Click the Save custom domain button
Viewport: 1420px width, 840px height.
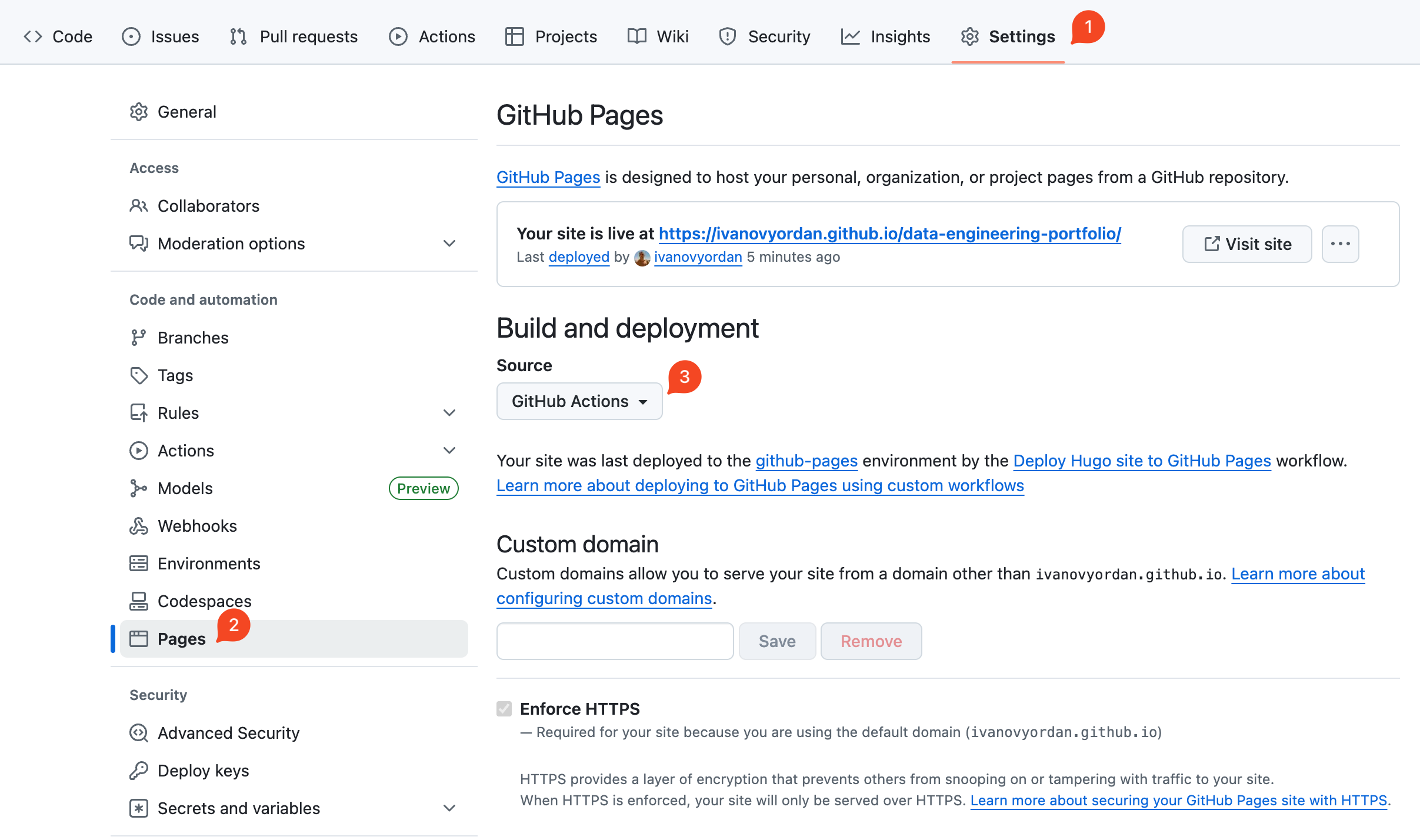tap(777, 641)
